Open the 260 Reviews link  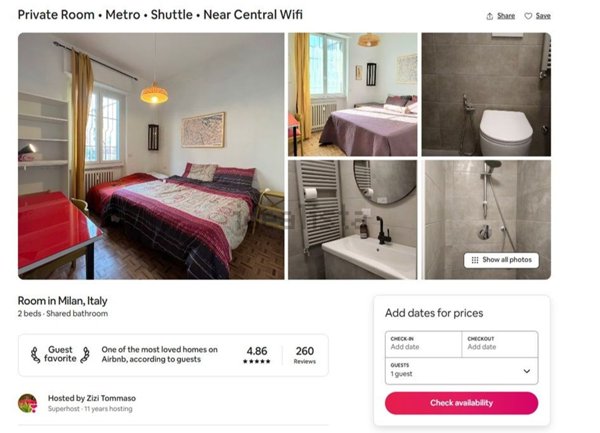click(x=305, y=355)
